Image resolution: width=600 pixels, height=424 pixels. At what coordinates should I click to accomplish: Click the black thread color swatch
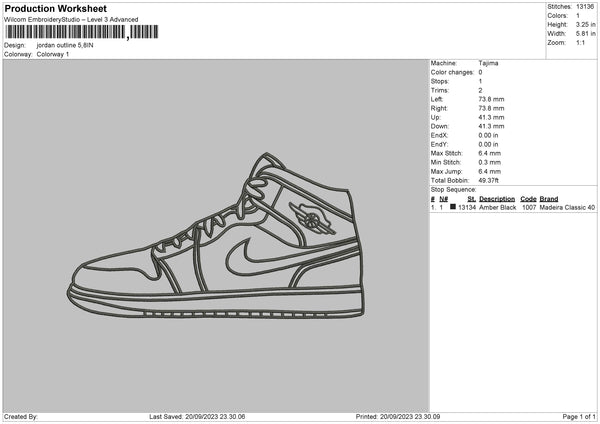click(x=453, y=207)
